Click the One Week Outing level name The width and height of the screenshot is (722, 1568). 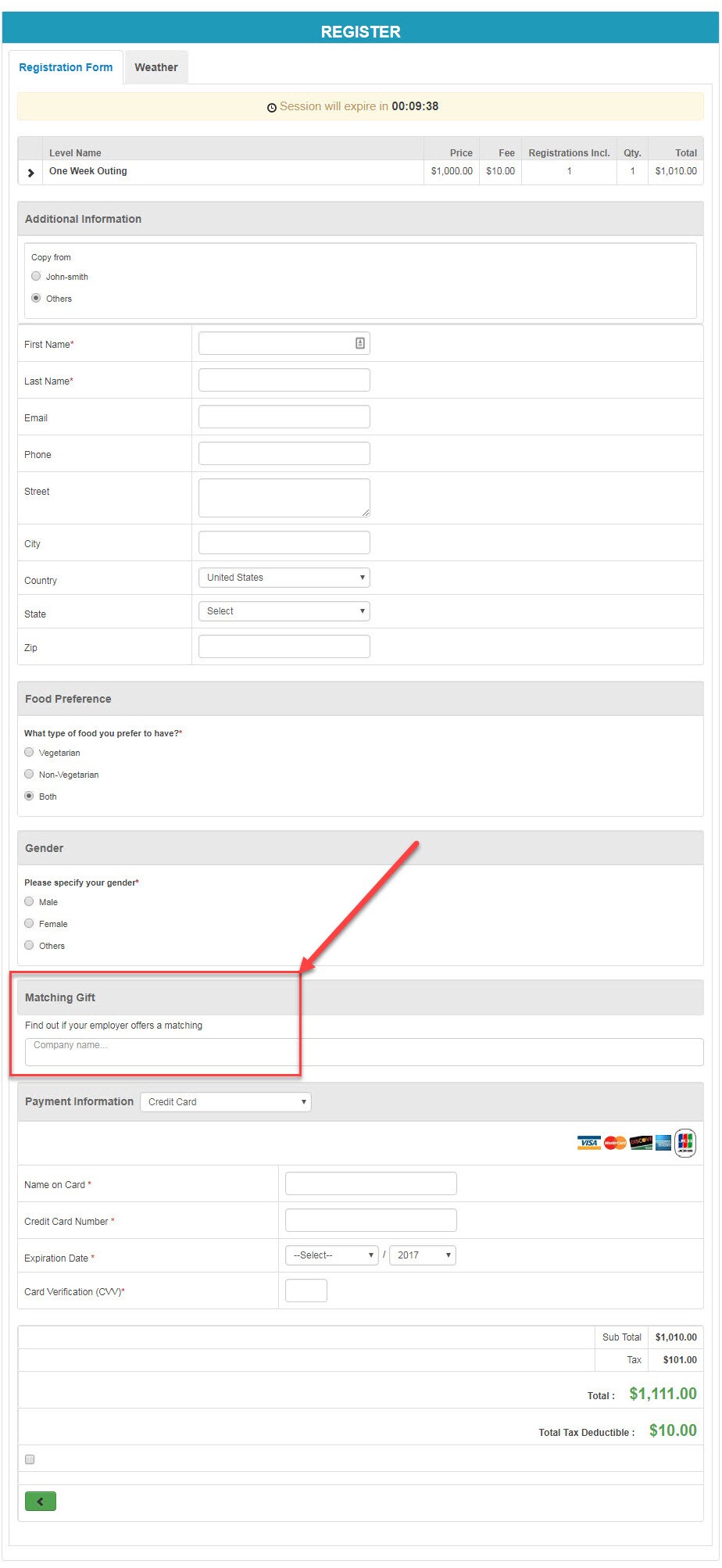coord(88,171)
